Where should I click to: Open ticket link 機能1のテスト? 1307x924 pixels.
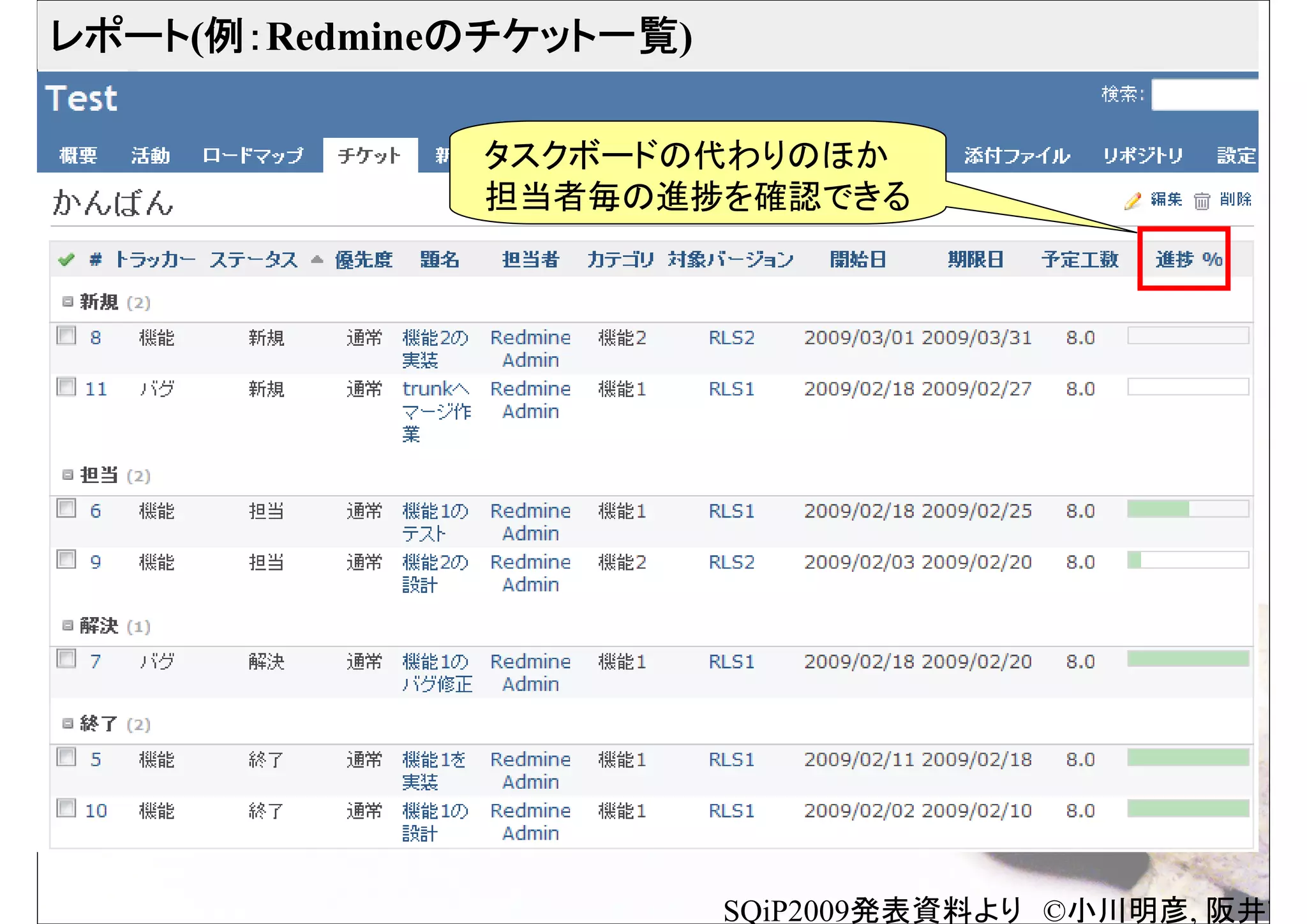(x=435, y=522)
